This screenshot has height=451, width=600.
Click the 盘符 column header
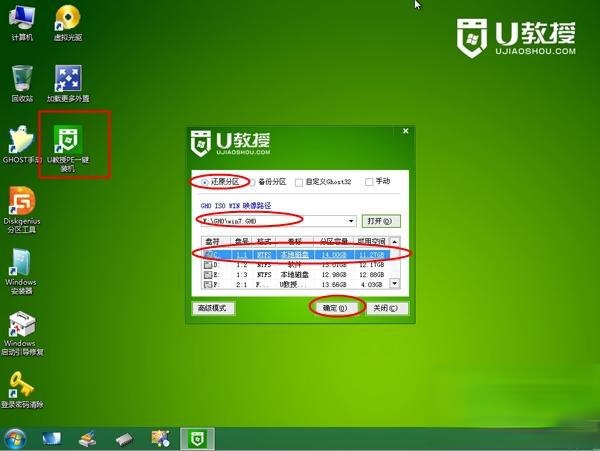[x=217, y=242]
